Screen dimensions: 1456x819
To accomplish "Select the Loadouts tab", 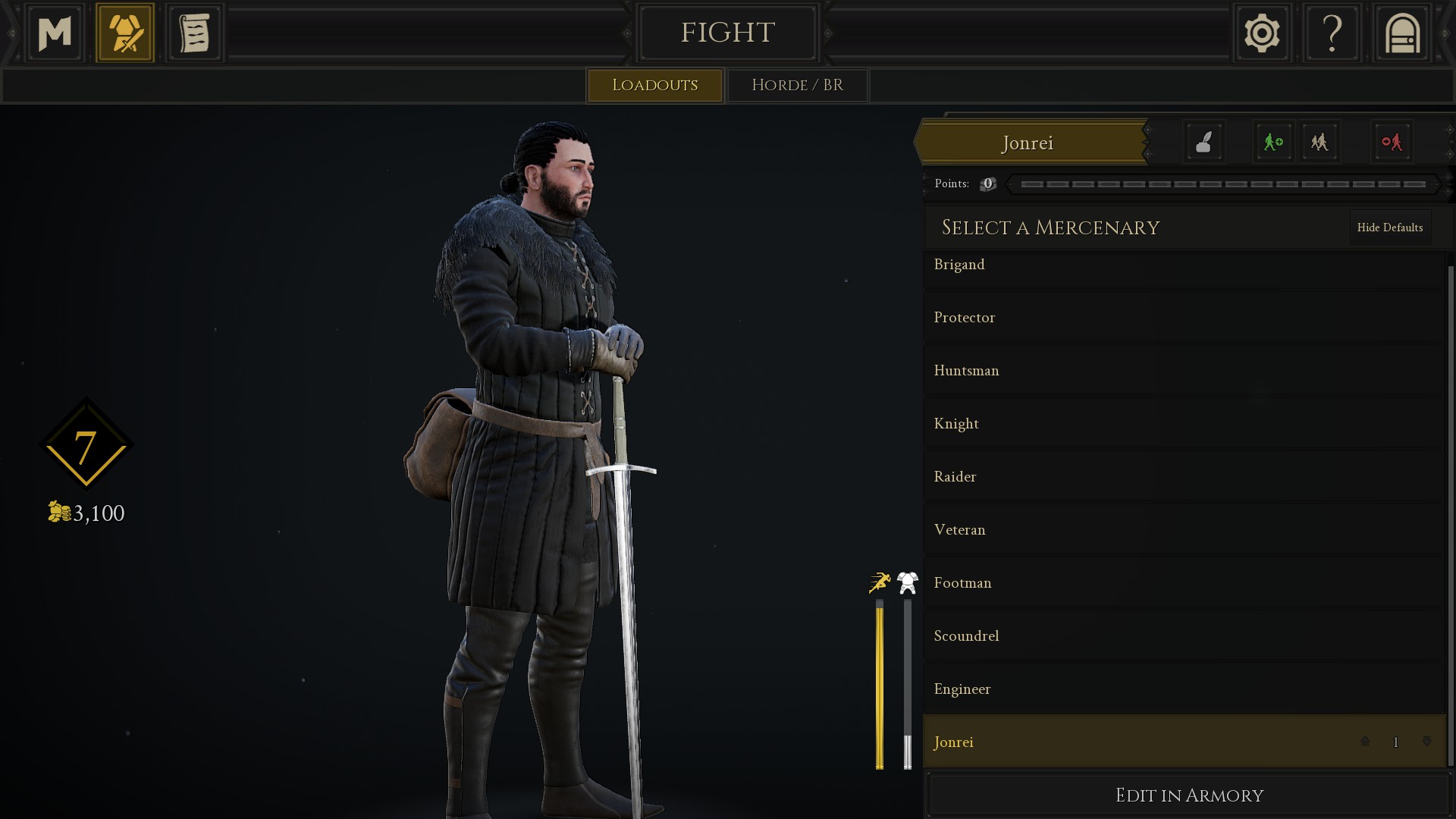I will [654, 85].
